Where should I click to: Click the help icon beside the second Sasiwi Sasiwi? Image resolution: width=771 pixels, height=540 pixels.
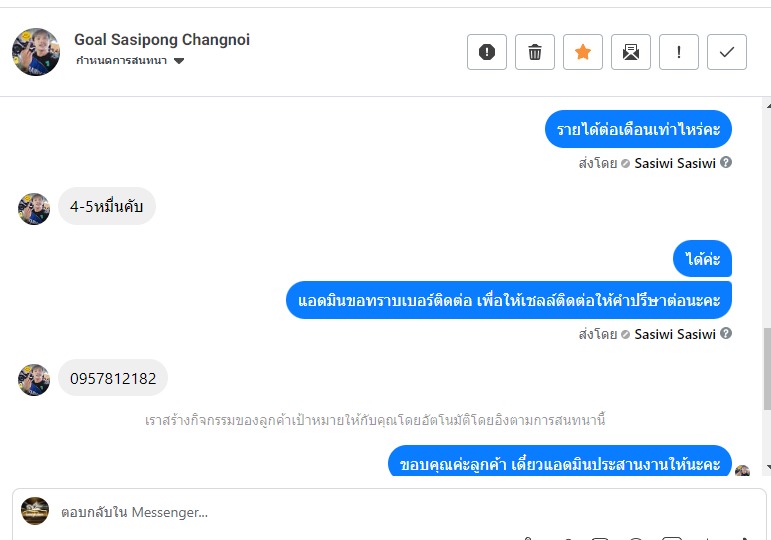click(726, 333)
